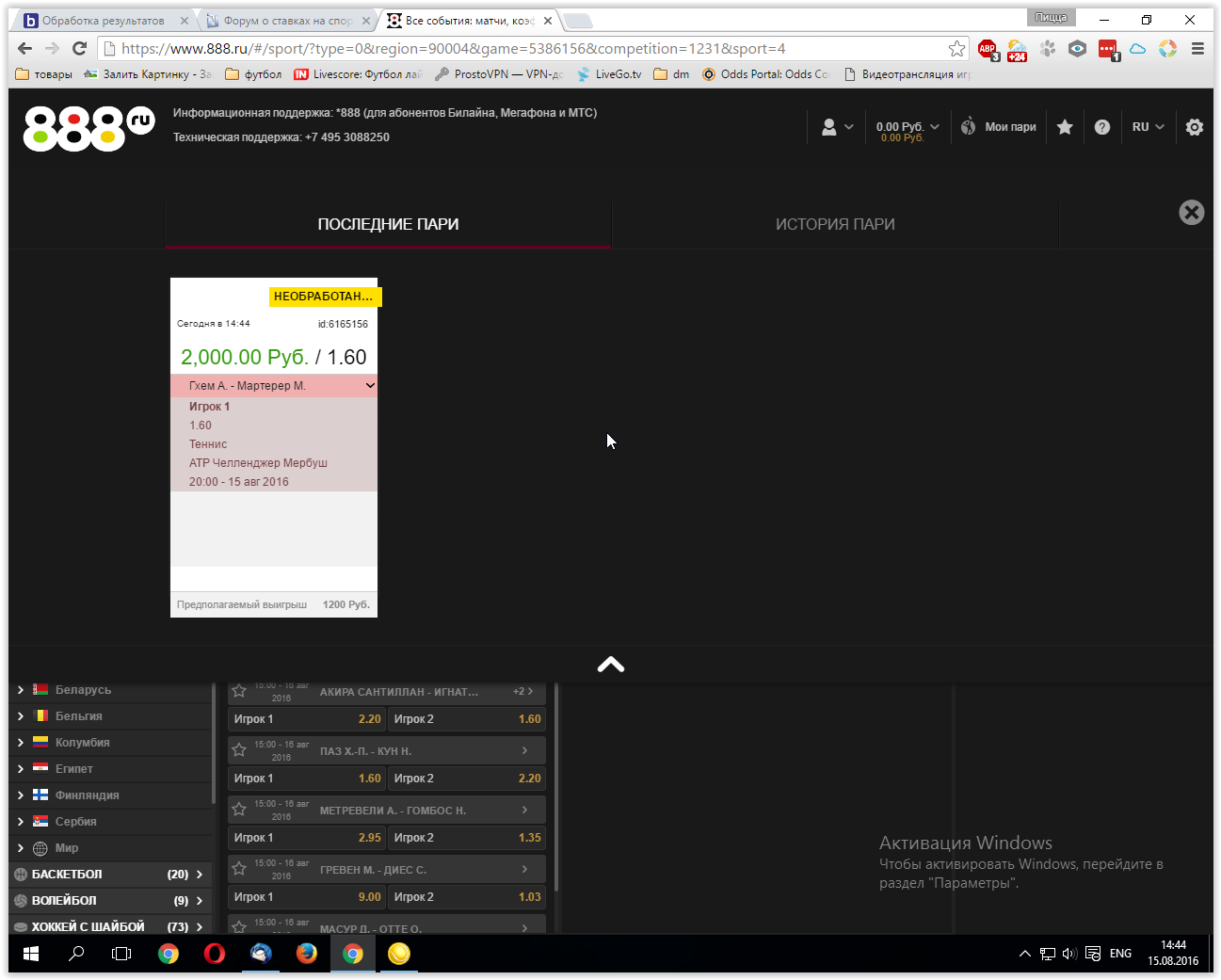This screenshot has width=1221, height=980.
Task: Expand the Беларусь region
Action: 21,690
